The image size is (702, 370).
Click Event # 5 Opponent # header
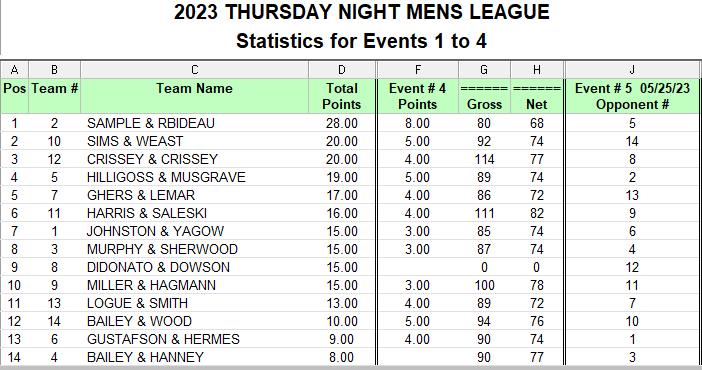pyautogui.click(x=632, y=96)
